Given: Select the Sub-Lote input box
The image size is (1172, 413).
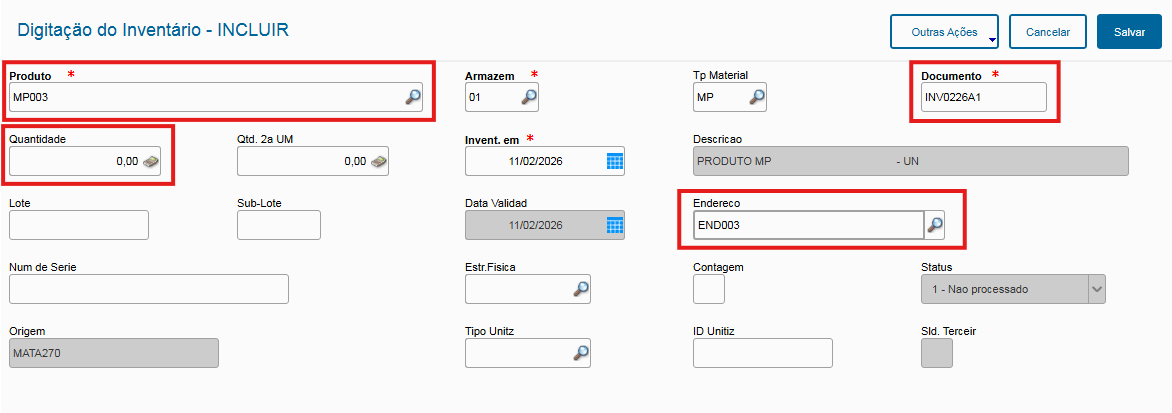Looking at the screenshot, I should point(279,225).
